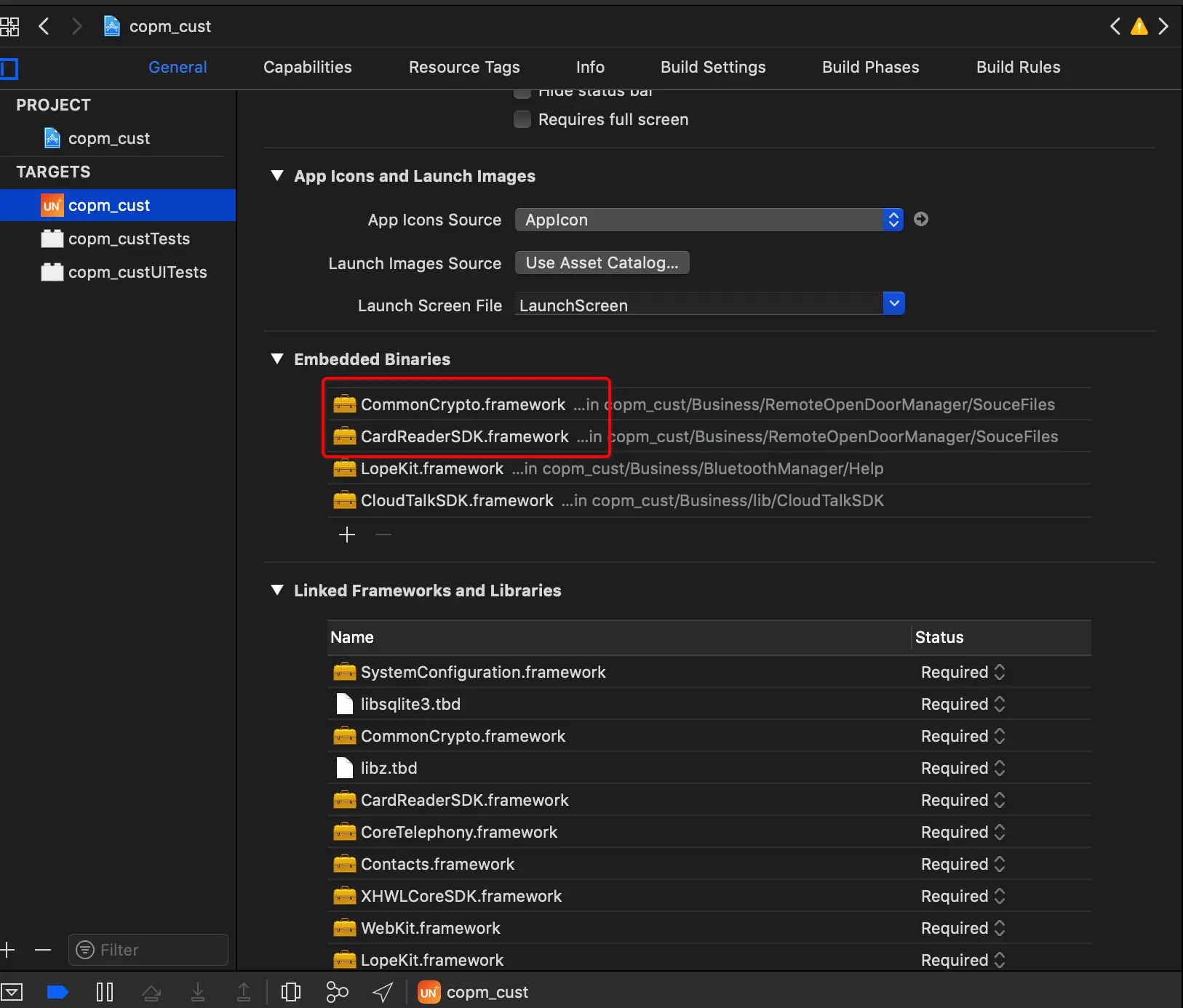Enable the Requires full screen checkbox

tap(522, 119)
